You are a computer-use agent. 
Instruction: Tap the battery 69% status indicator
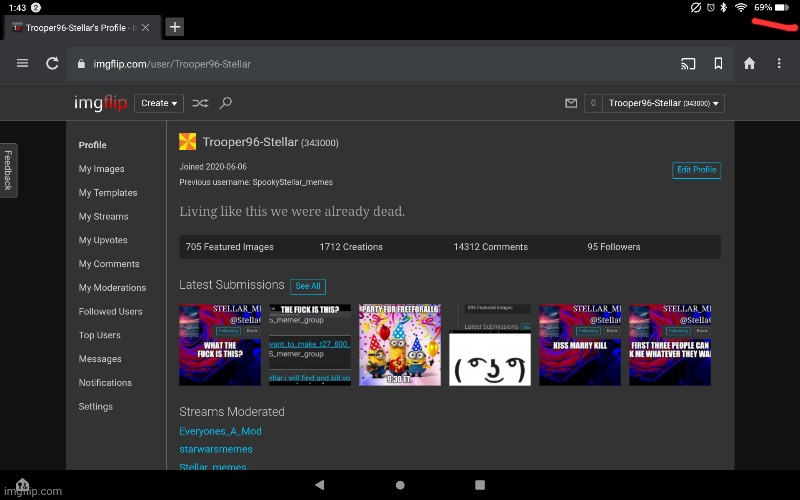tap(771, 8)
